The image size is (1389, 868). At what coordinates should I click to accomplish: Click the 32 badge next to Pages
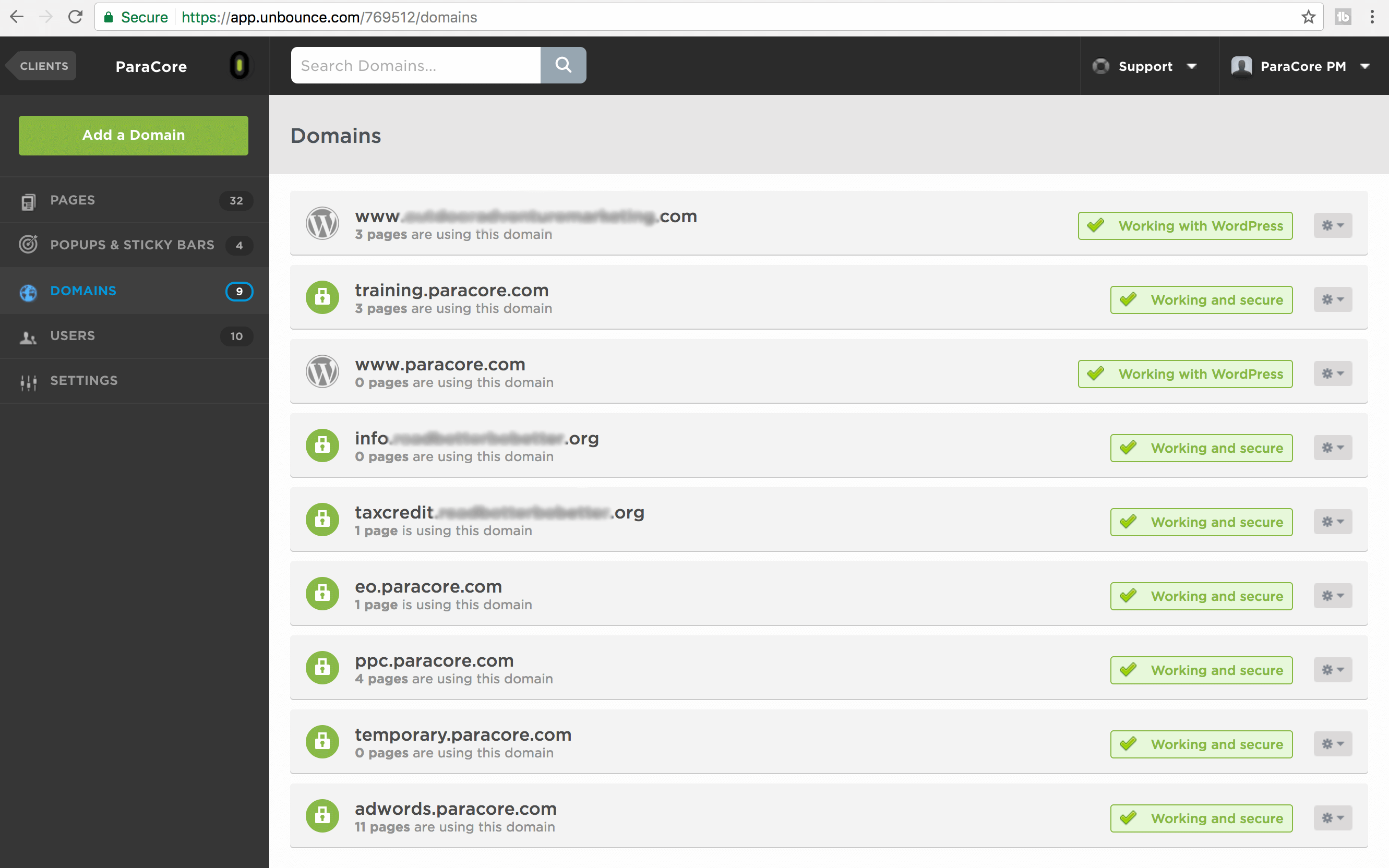click(x=236, y=200)
